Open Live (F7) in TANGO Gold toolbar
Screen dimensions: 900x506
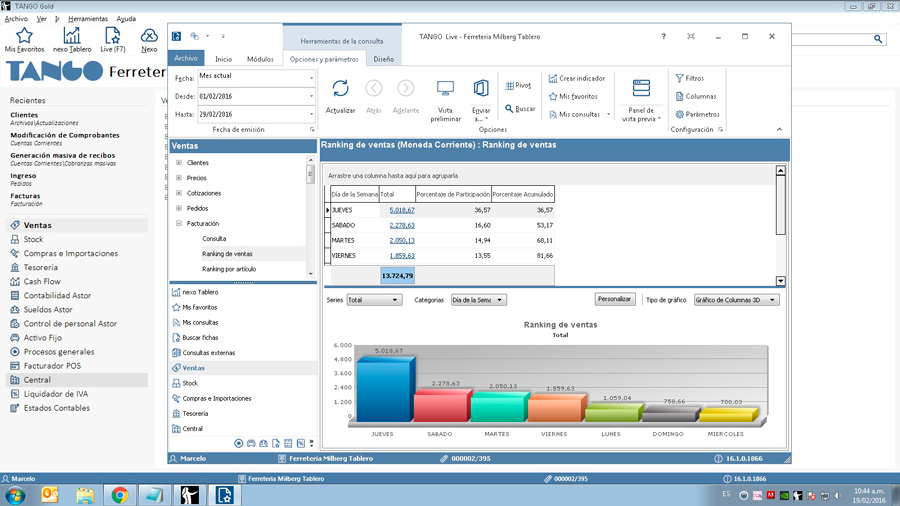coord(112,40)
